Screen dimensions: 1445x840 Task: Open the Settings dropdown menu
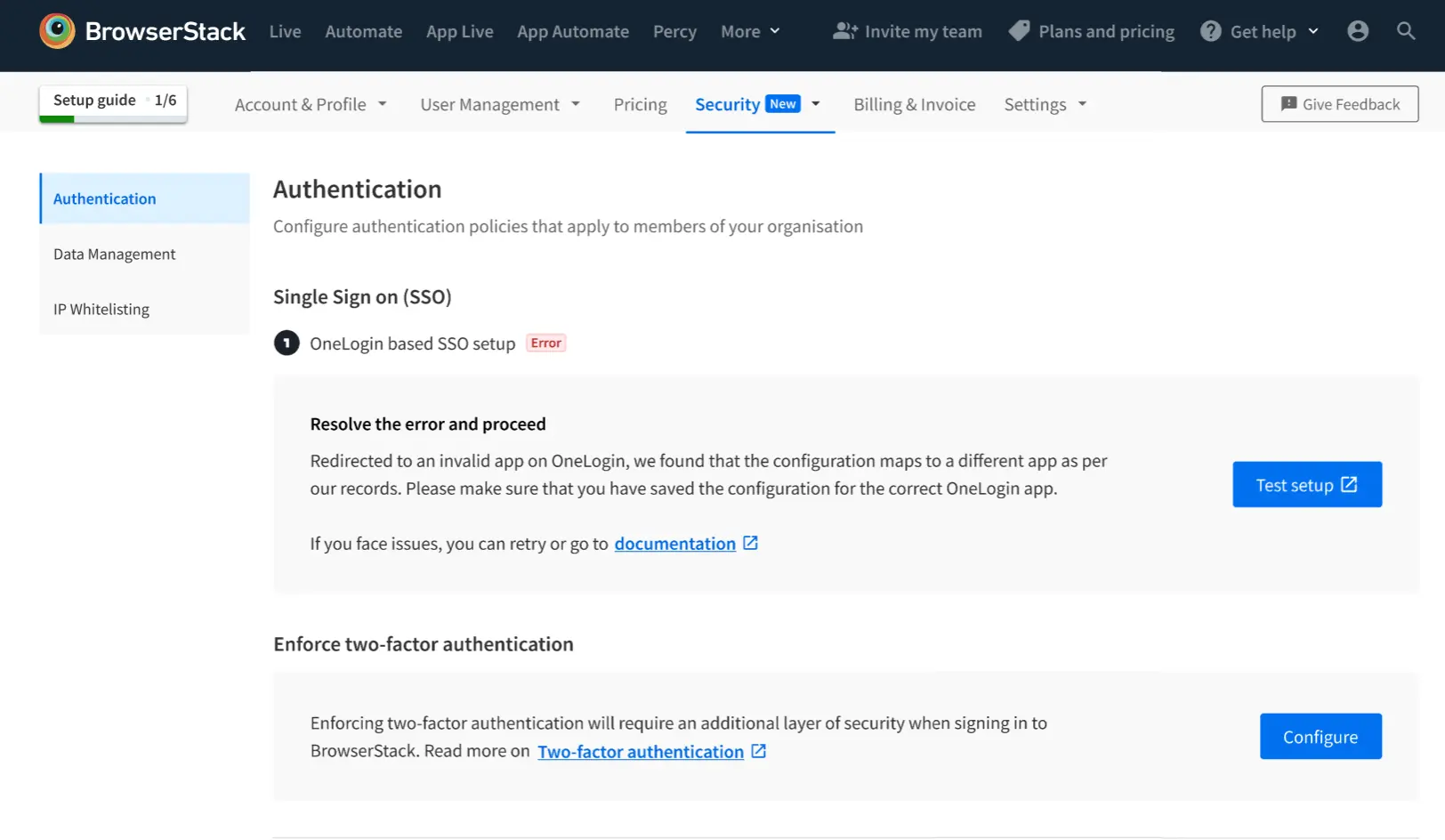coord(1045,104)
